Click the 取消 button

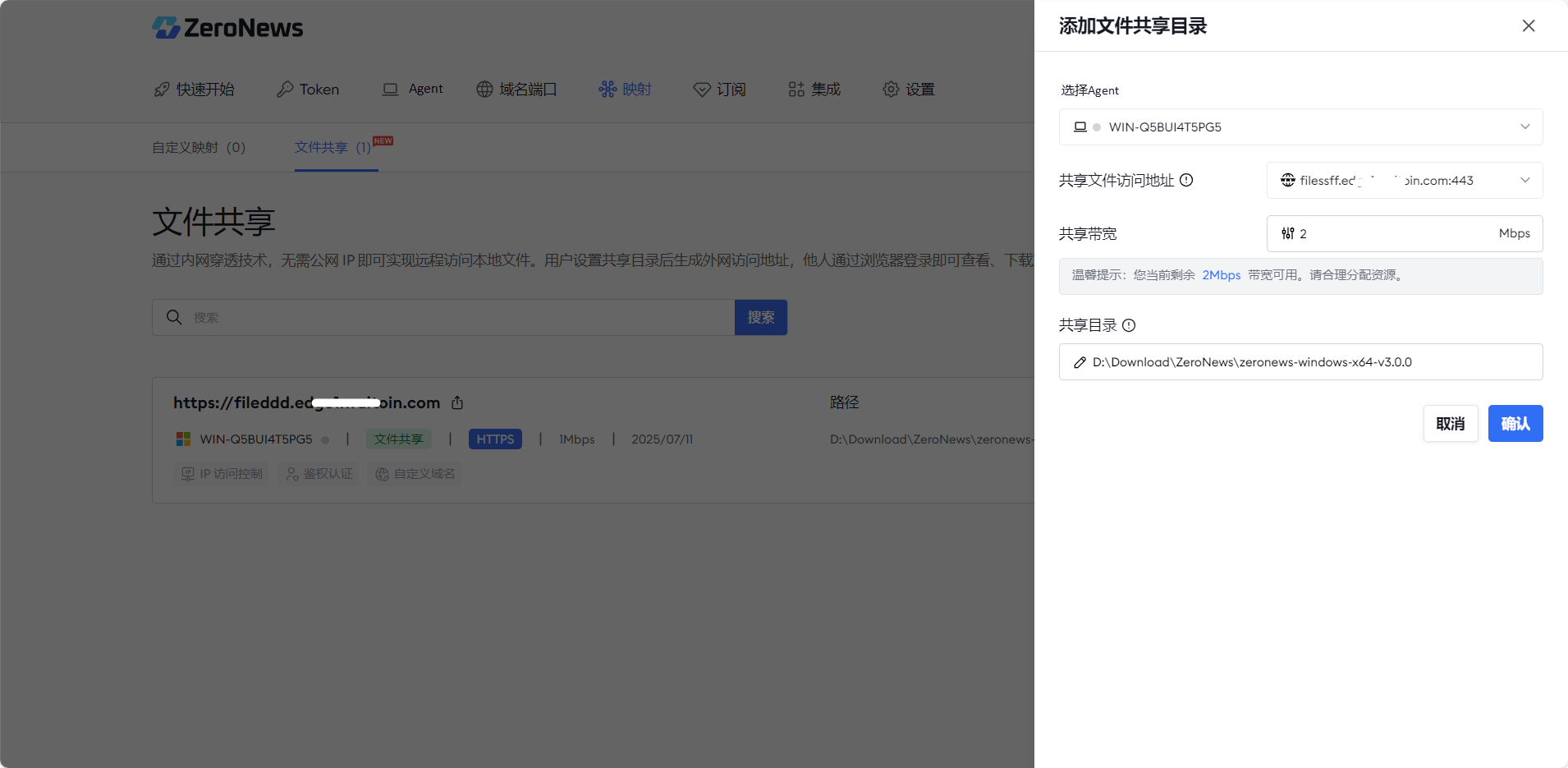1451,424
